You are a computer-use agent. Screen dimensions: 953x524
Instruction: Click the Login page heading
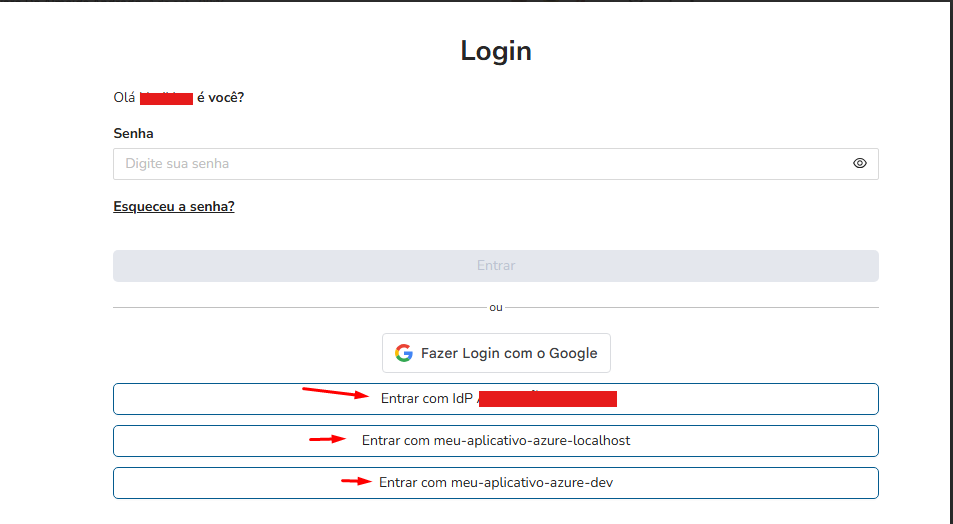[x=496, y=51]
